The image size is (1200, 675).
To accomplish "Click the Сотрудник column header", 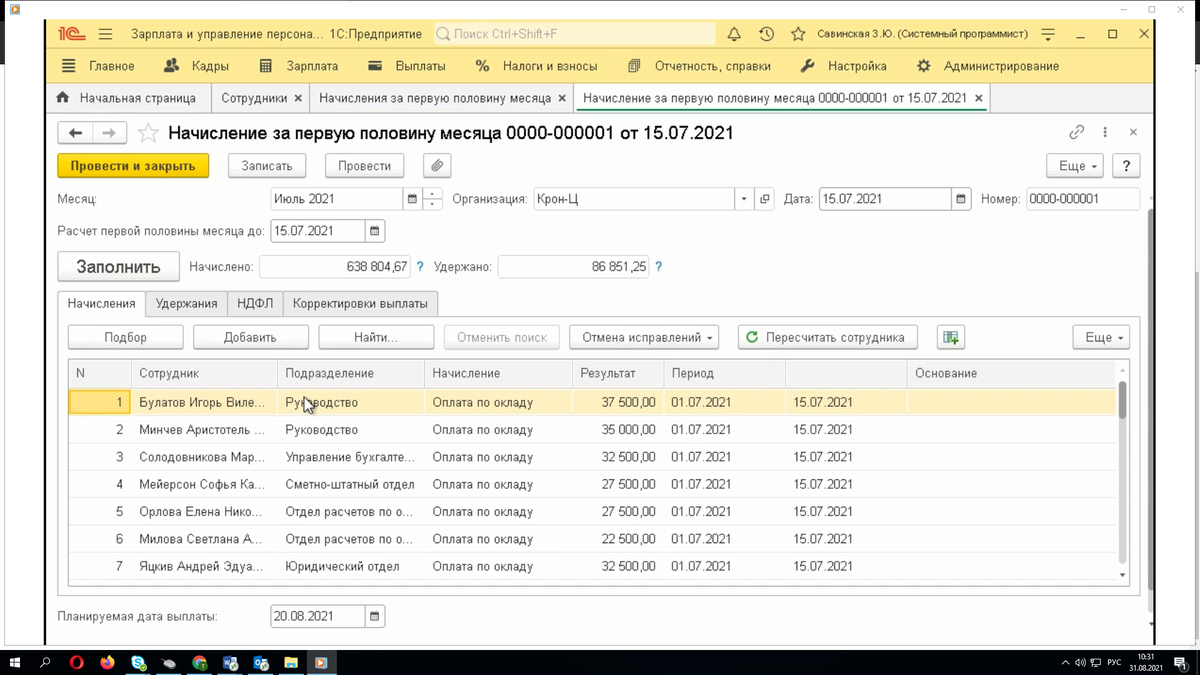I will click(x=204, y=373).
